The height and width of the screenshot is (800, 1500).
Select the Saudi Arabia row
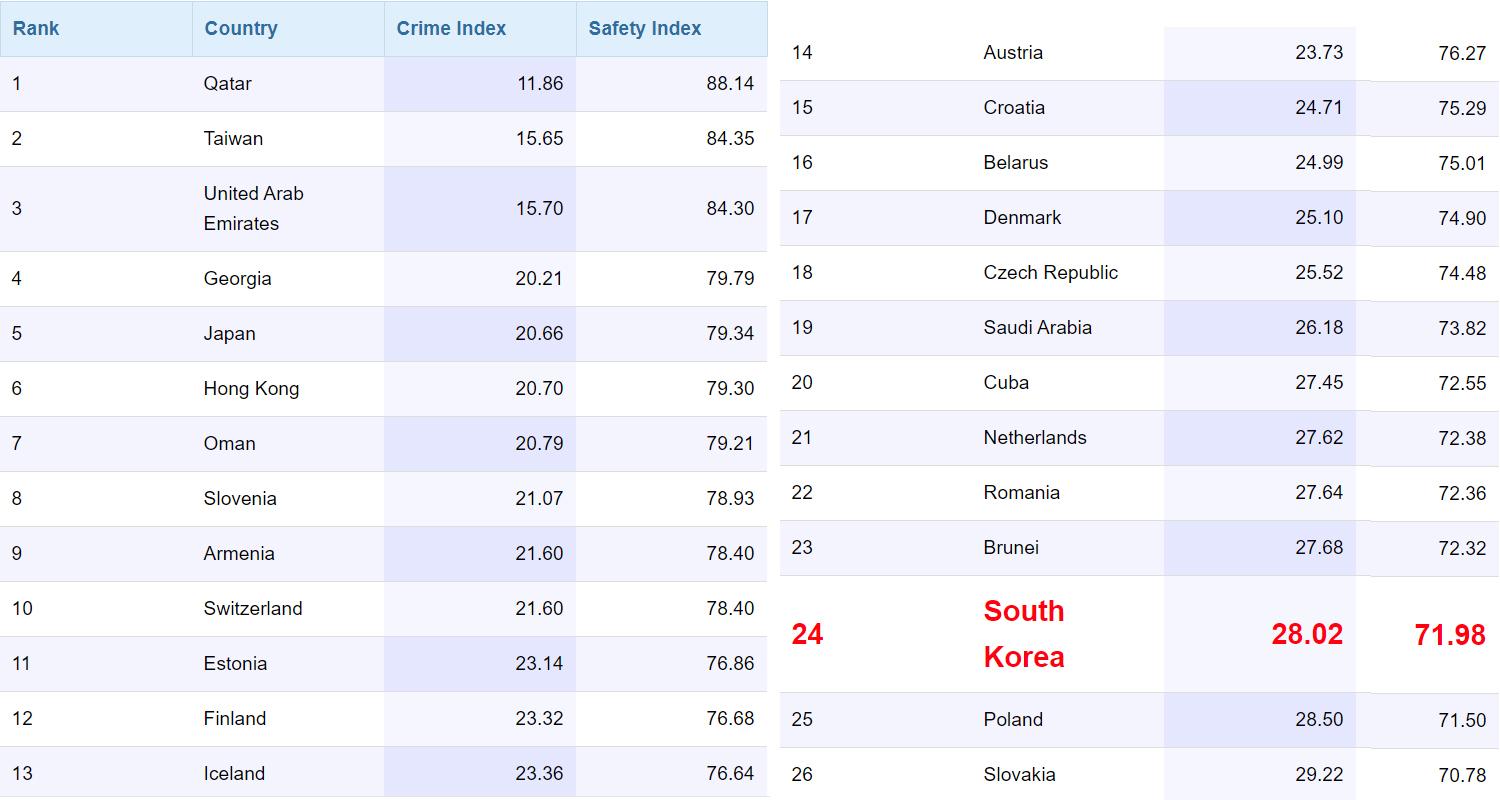(x=1139, y=328)
